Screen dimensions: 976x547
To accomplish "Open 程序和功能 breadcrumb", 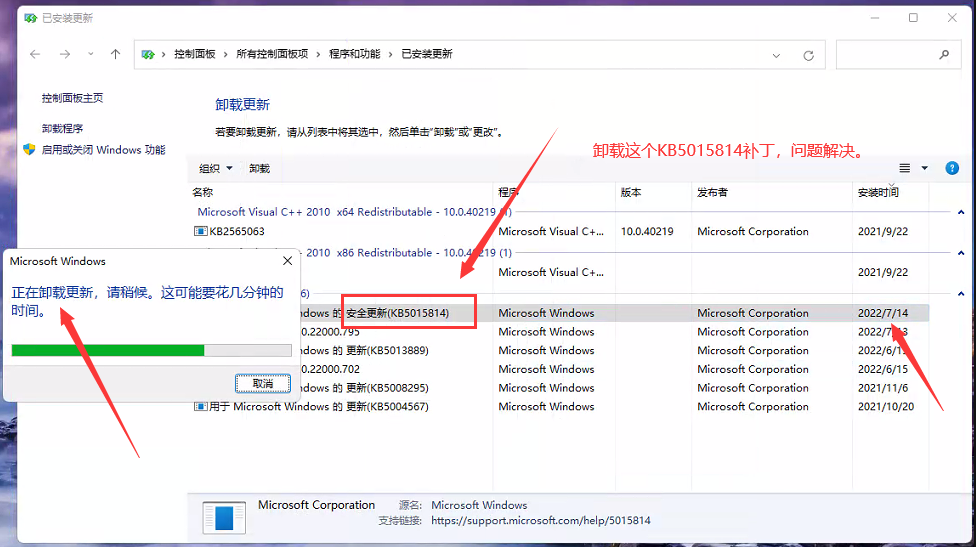I will (x=354, y=54).
